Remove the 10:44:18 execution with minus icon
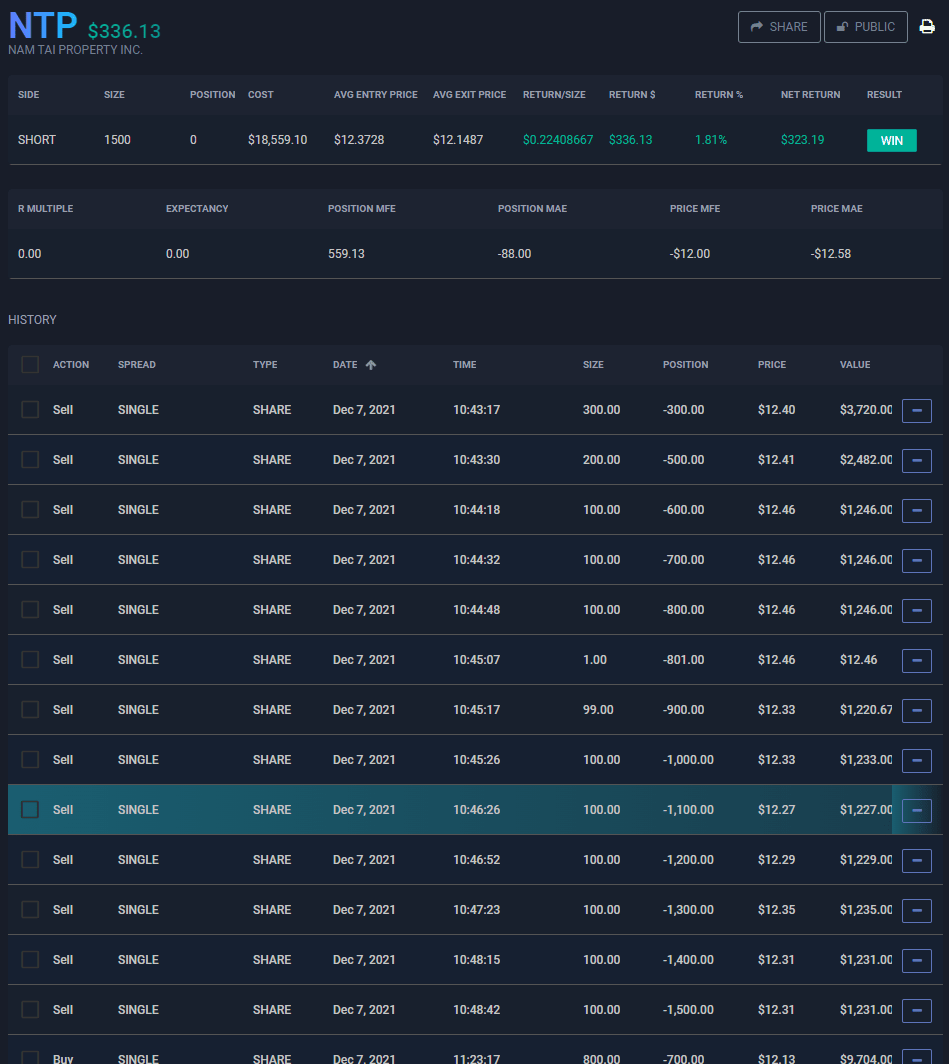 pyautogui.click(x=916, y=510)
